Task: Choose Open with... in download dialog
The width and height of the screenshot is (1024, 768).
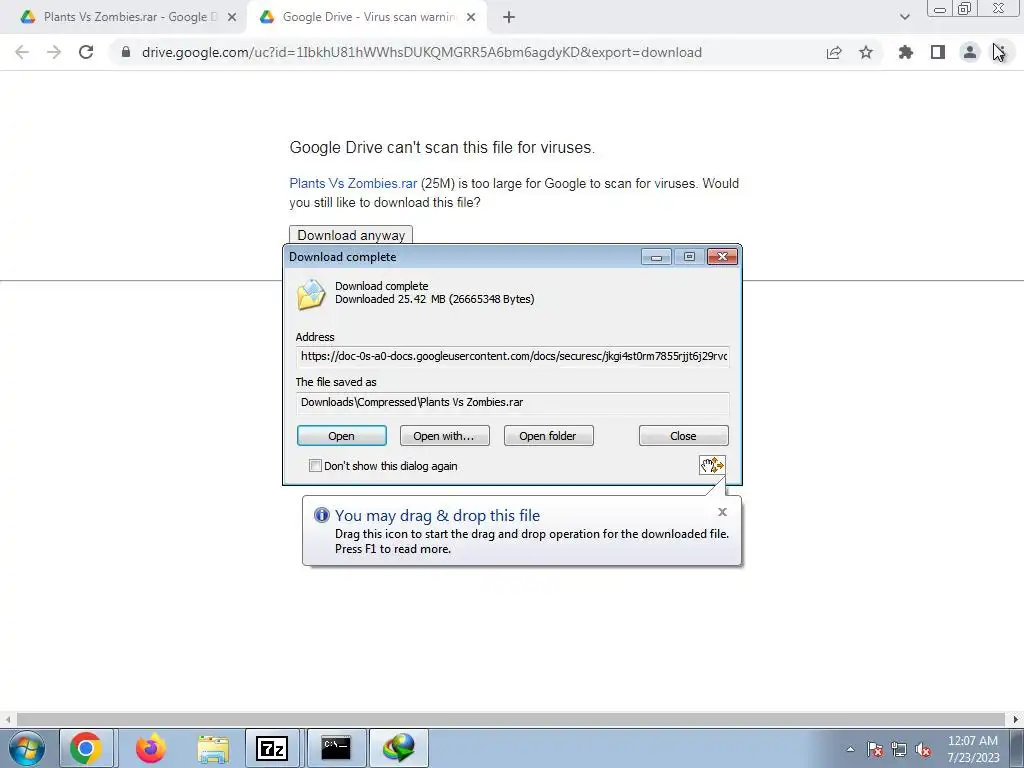Action: [444, 436]
